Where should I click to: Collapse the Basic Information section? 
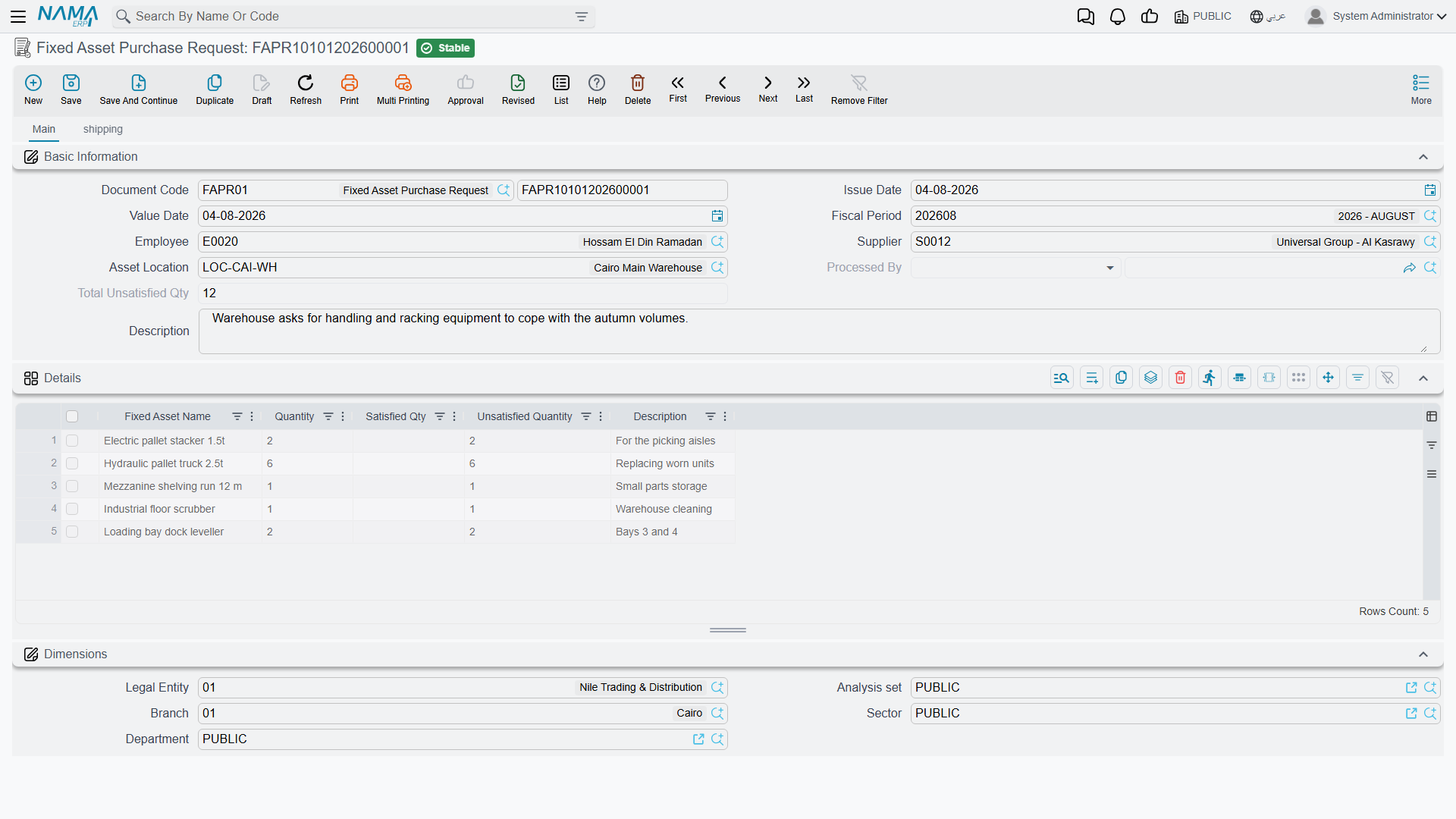1423,157
